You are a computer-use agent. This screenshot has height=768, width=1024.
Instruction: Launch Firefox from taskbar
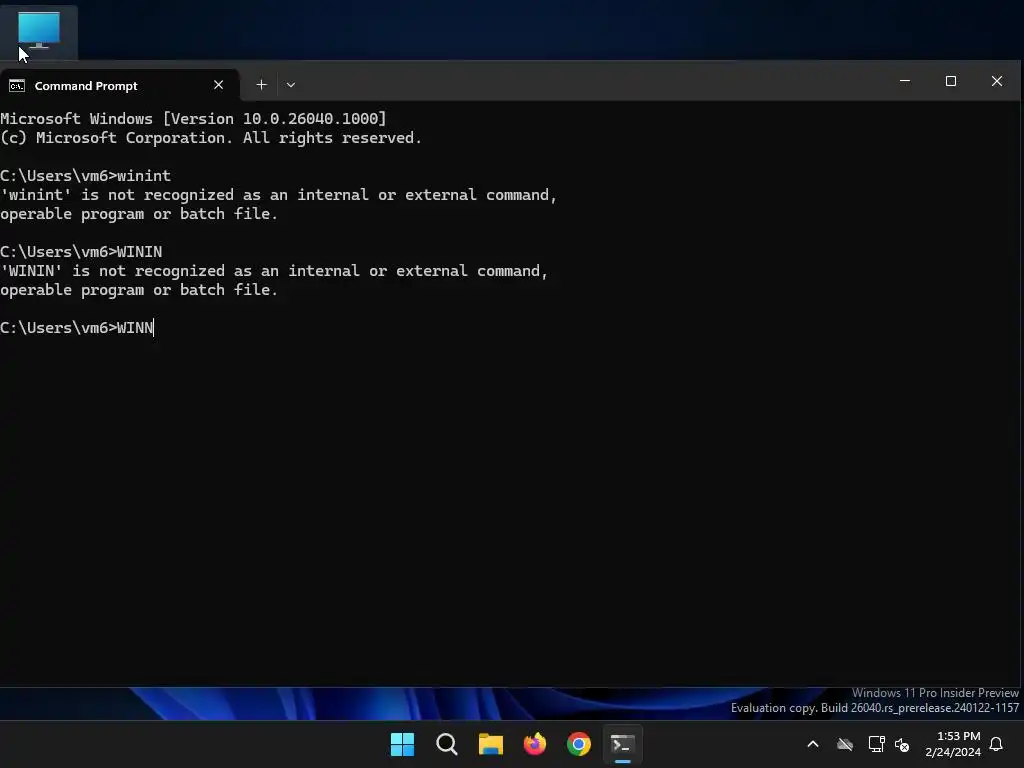tap(535, 744)
